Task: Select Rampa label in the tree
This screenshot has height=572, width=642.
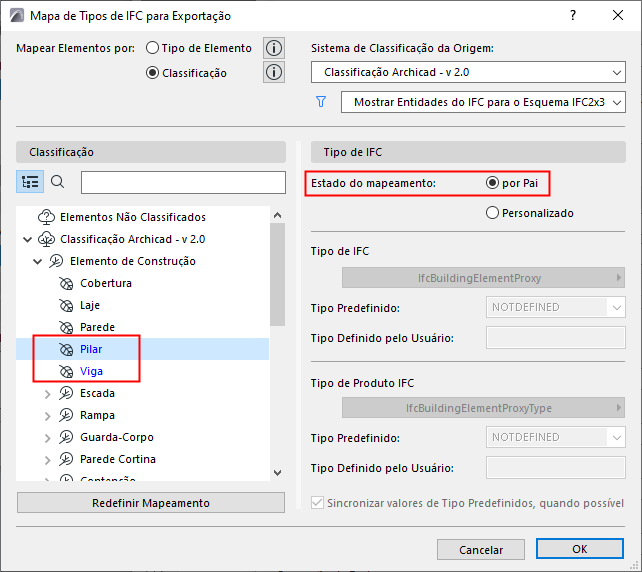Action: (x=97, y=415)
